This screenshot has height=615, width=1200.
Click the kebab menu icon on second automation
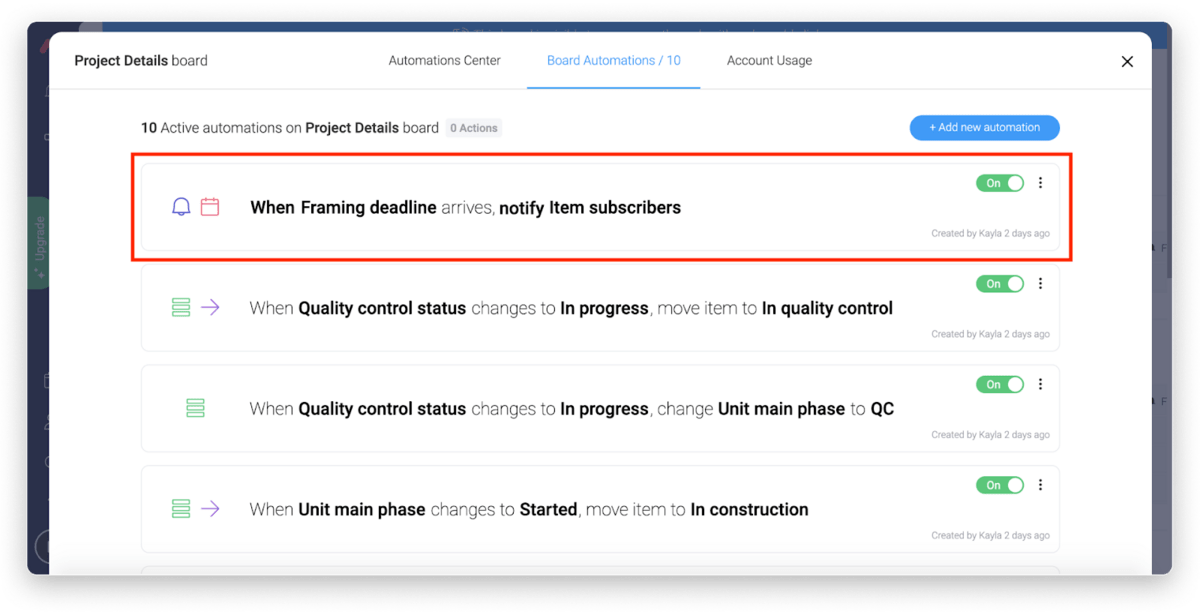click(x=1040, y=283)
